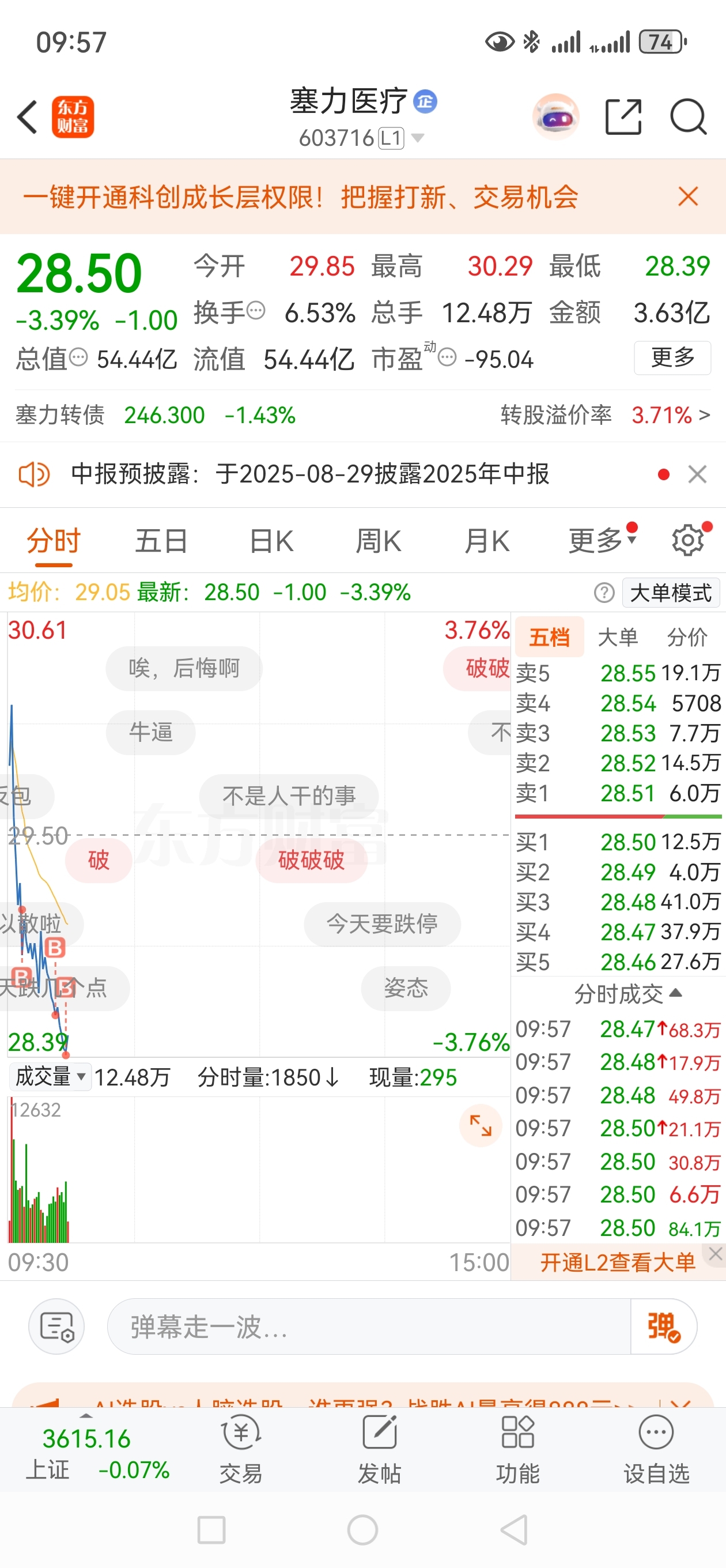The height and width of the screenshot is (1568, 726).
Task: Expand the stock code 603716 dropdown arrow
Action: point(418,138)
